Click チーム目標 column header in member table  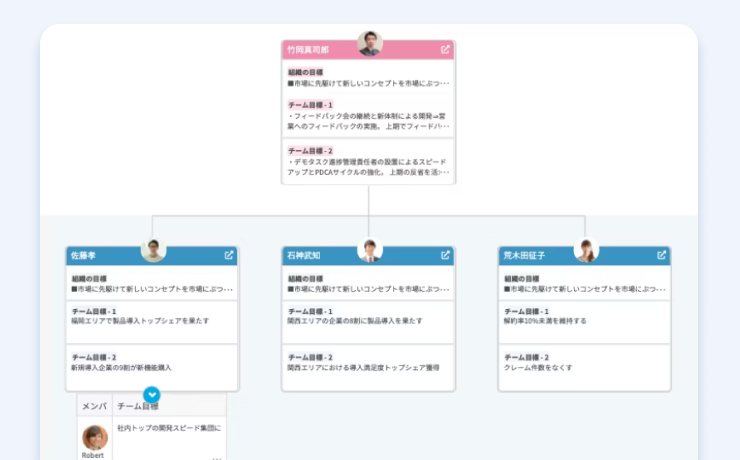coord(138,406)
